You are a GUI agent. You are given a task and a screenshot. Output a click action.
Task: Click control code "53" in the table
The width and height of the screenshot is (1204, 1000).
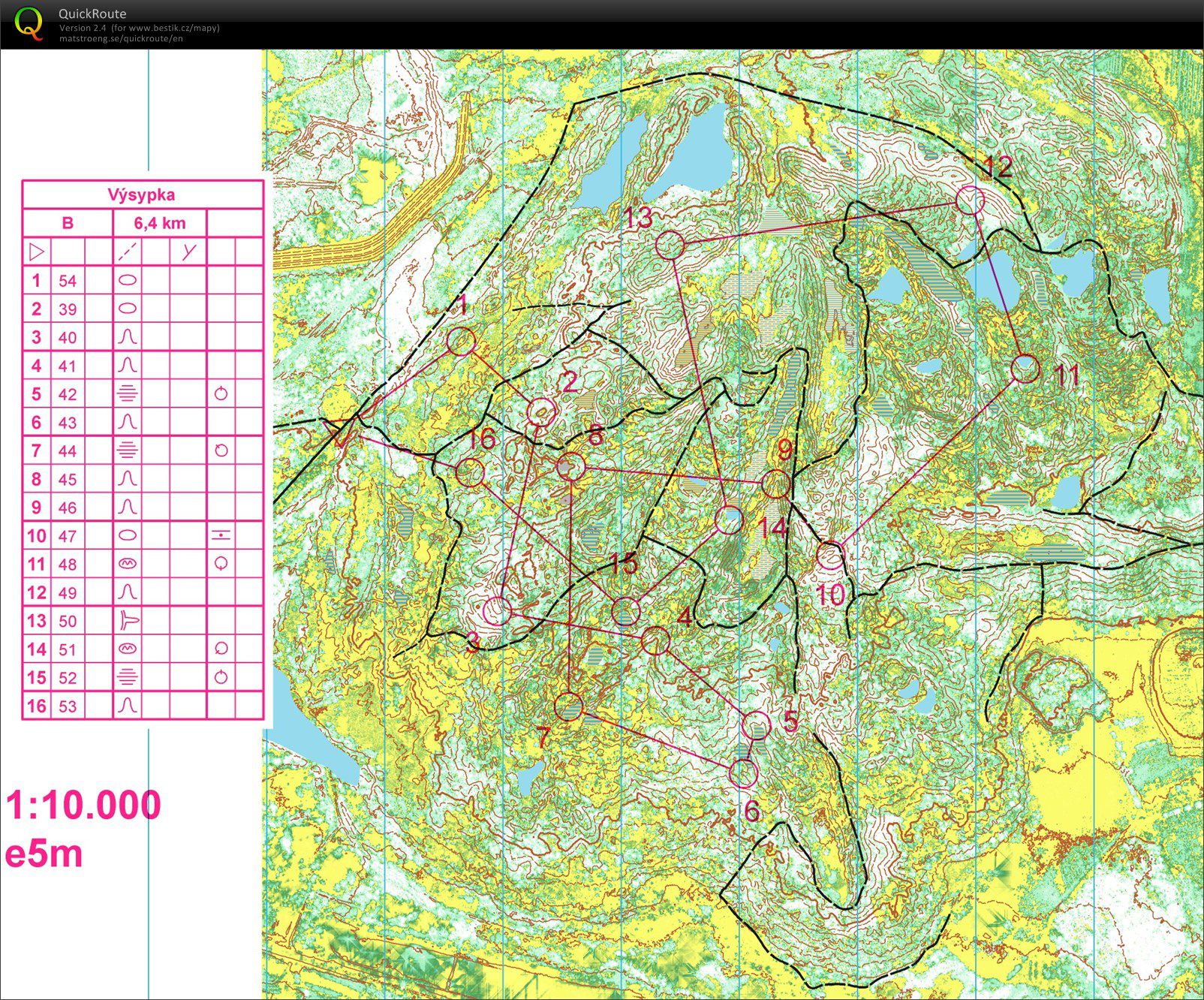pyautogui.click(x=68, y=706)
